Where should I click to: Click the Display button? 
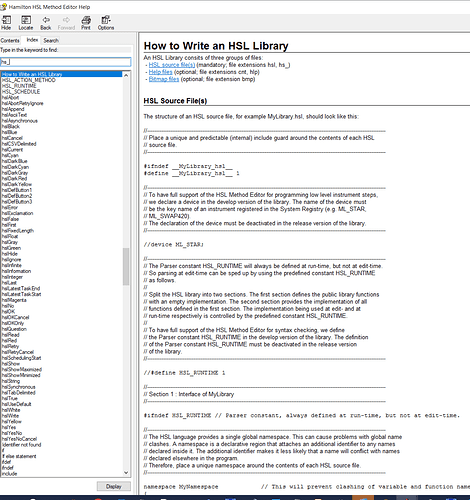coord(114,486)
